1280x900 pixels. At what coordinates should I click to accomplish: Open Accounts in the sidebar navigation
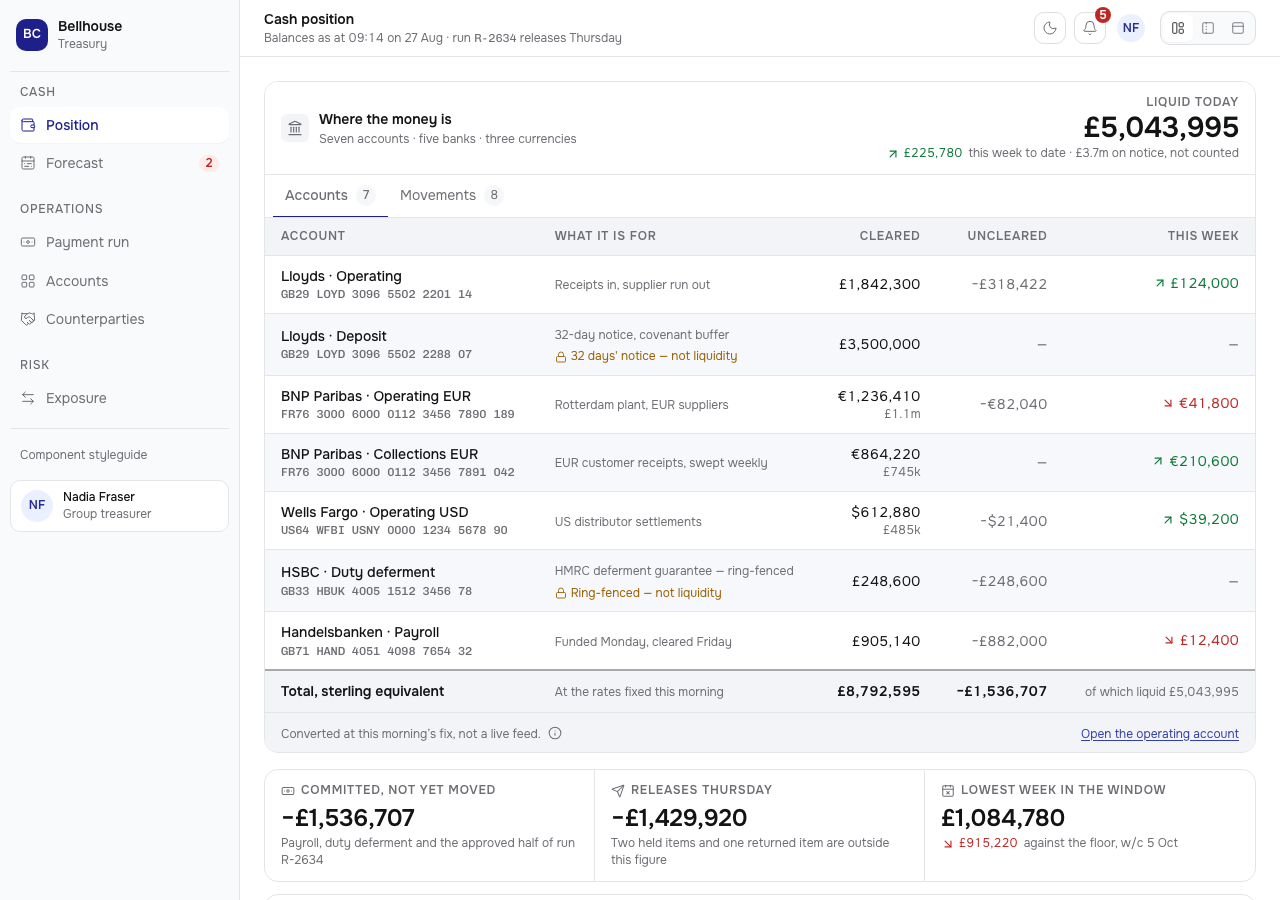coord(119,281)
